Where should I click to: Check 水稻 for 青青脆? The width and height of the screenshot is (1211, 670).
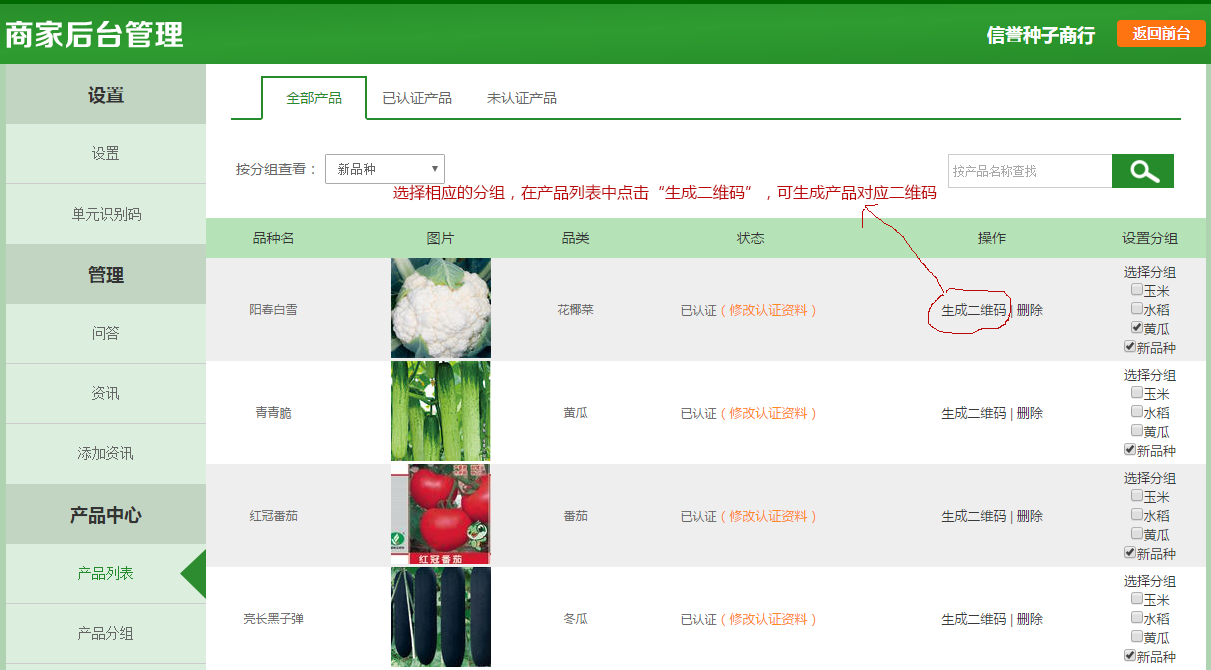(1137, 411)
